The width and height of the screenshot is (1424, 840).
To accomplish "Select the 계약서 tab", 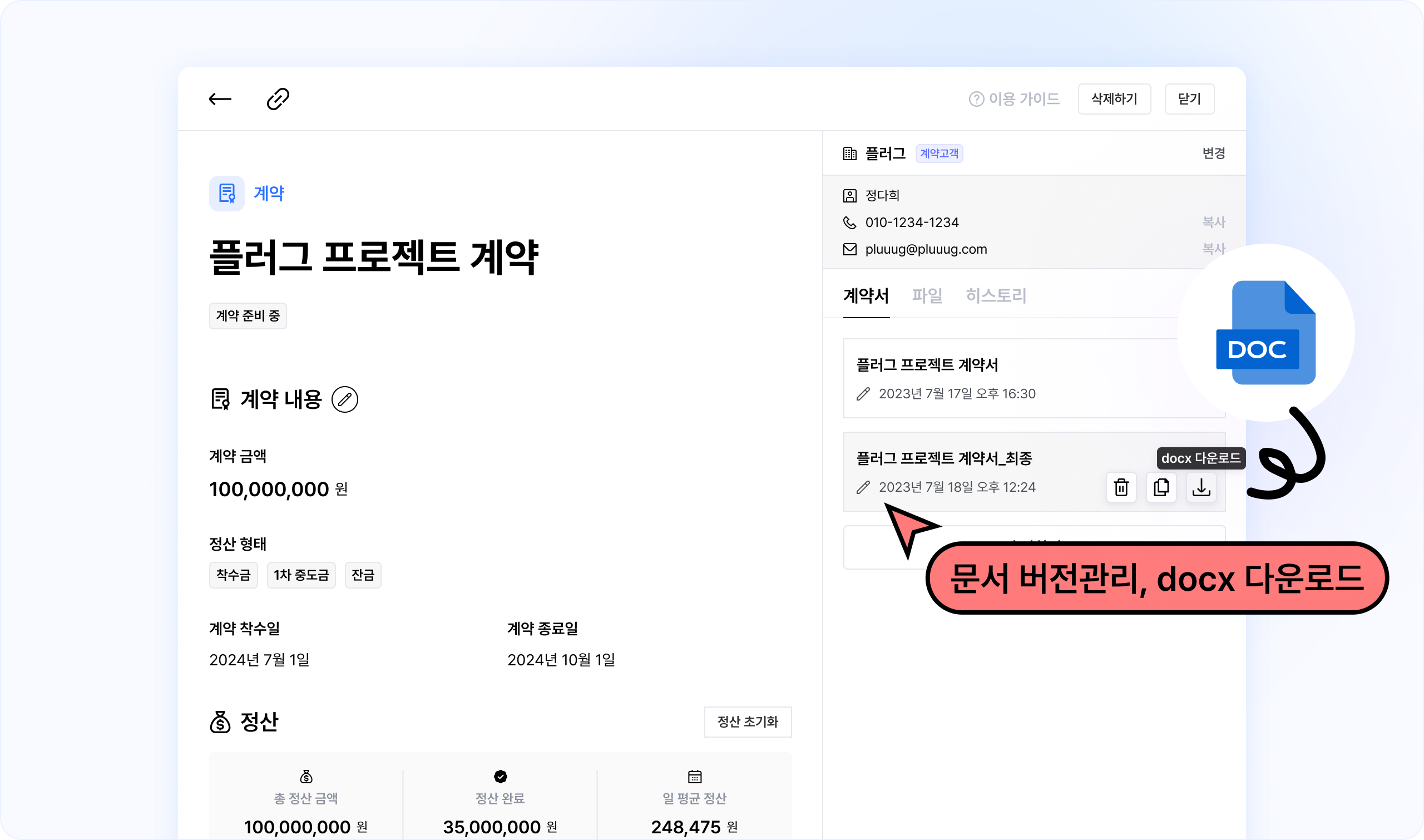I will coord(866,295).
